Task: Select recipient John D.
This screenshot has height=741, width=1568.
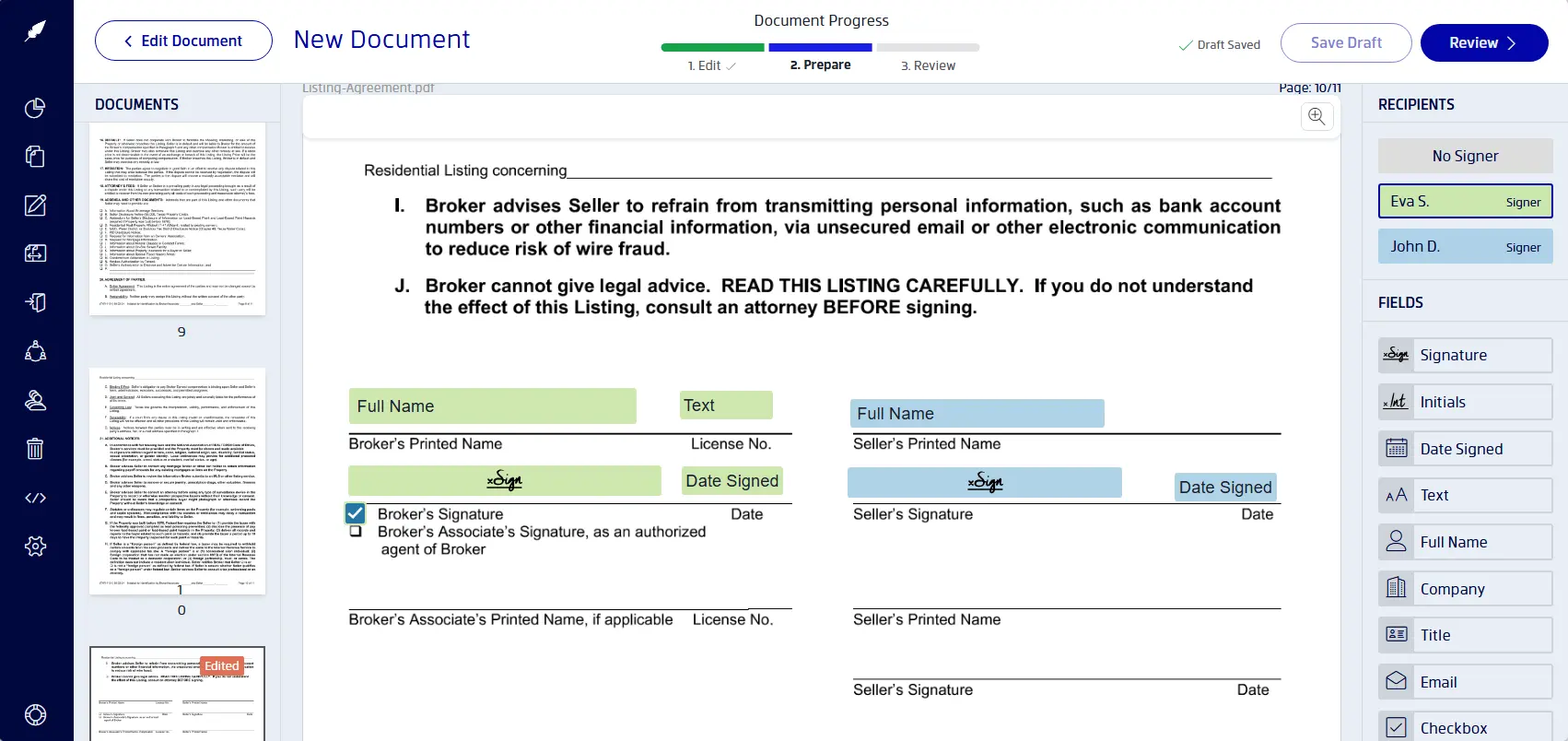Action: coord(1465,246)
